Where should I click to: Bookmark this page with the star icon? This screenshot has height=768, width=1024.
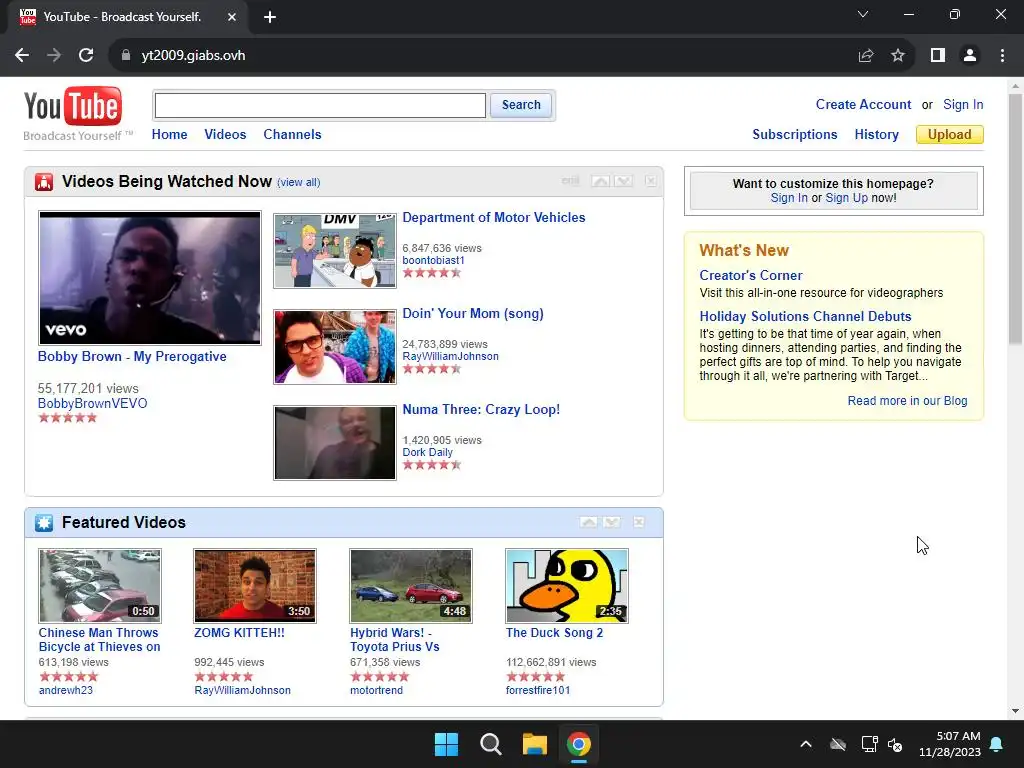coord(898,56)
